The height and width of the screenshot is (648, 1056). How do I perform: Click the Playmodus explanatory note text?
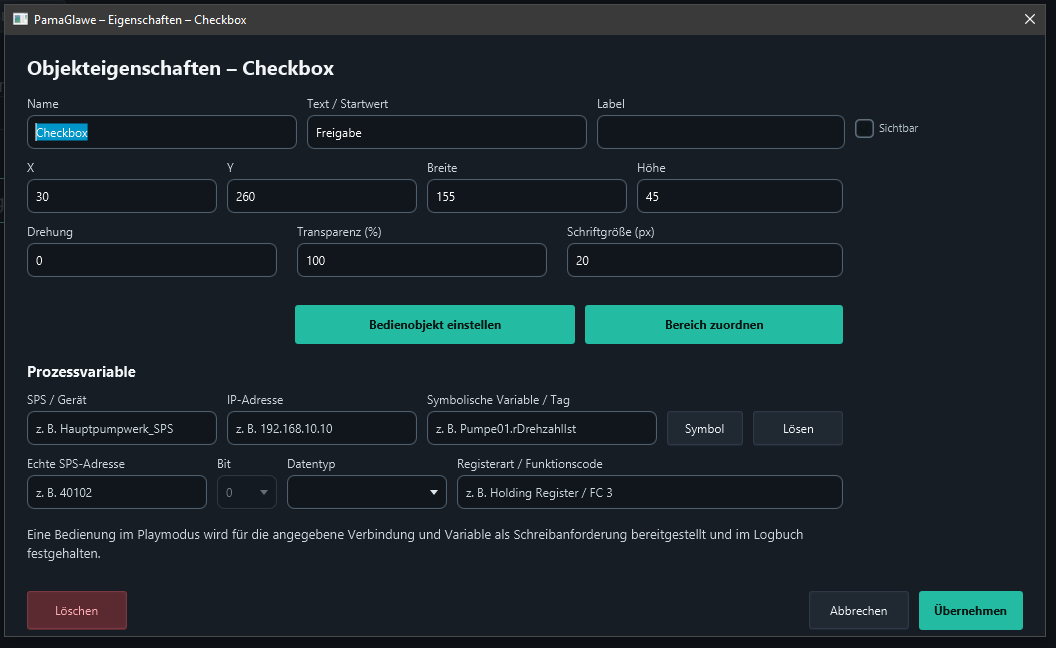pyautogui.click(x=415, y=544)
